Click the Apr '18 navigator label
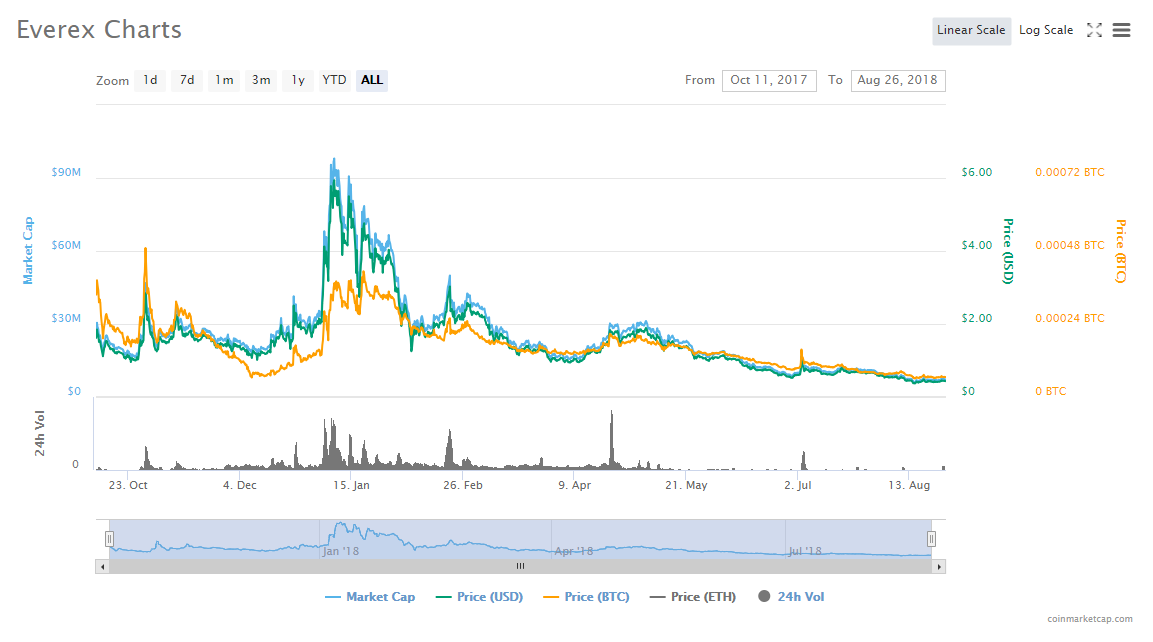Viewport: 1153px width, 642px height. click(574, 551)
